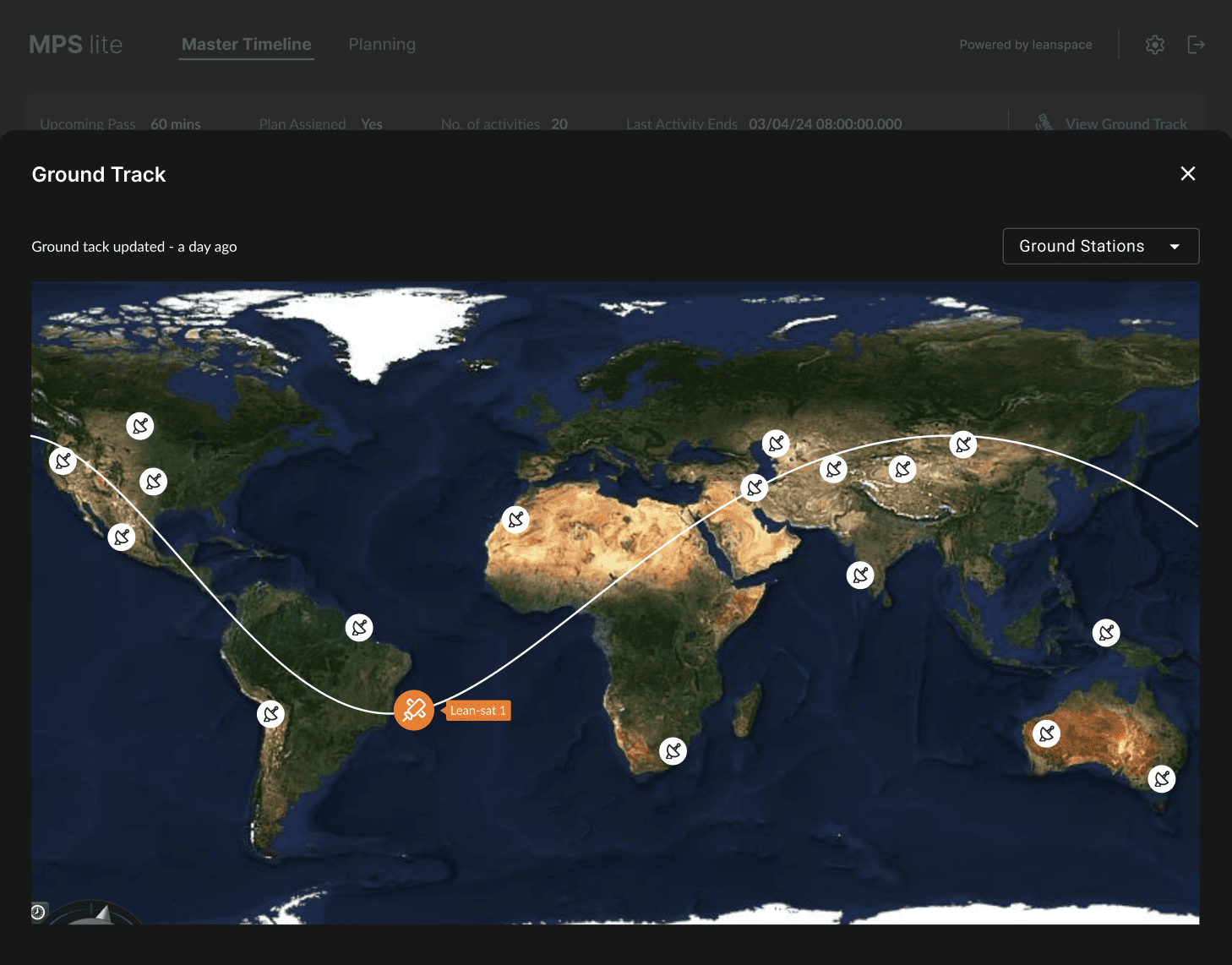Screen dimensions: 1232x965
Task: Select the ground station icon in western Australia
Action: 1047,733
